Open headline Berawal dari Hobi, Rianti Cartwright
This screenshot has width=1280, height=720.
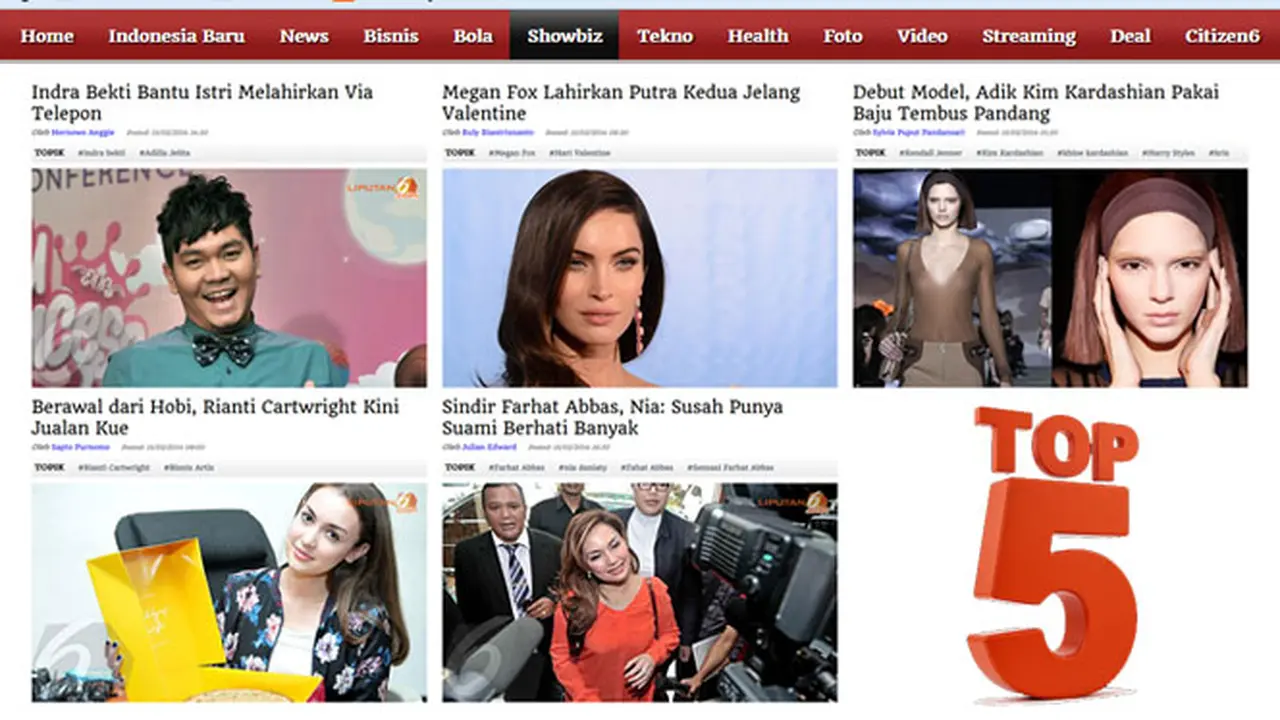click(215, 417)
